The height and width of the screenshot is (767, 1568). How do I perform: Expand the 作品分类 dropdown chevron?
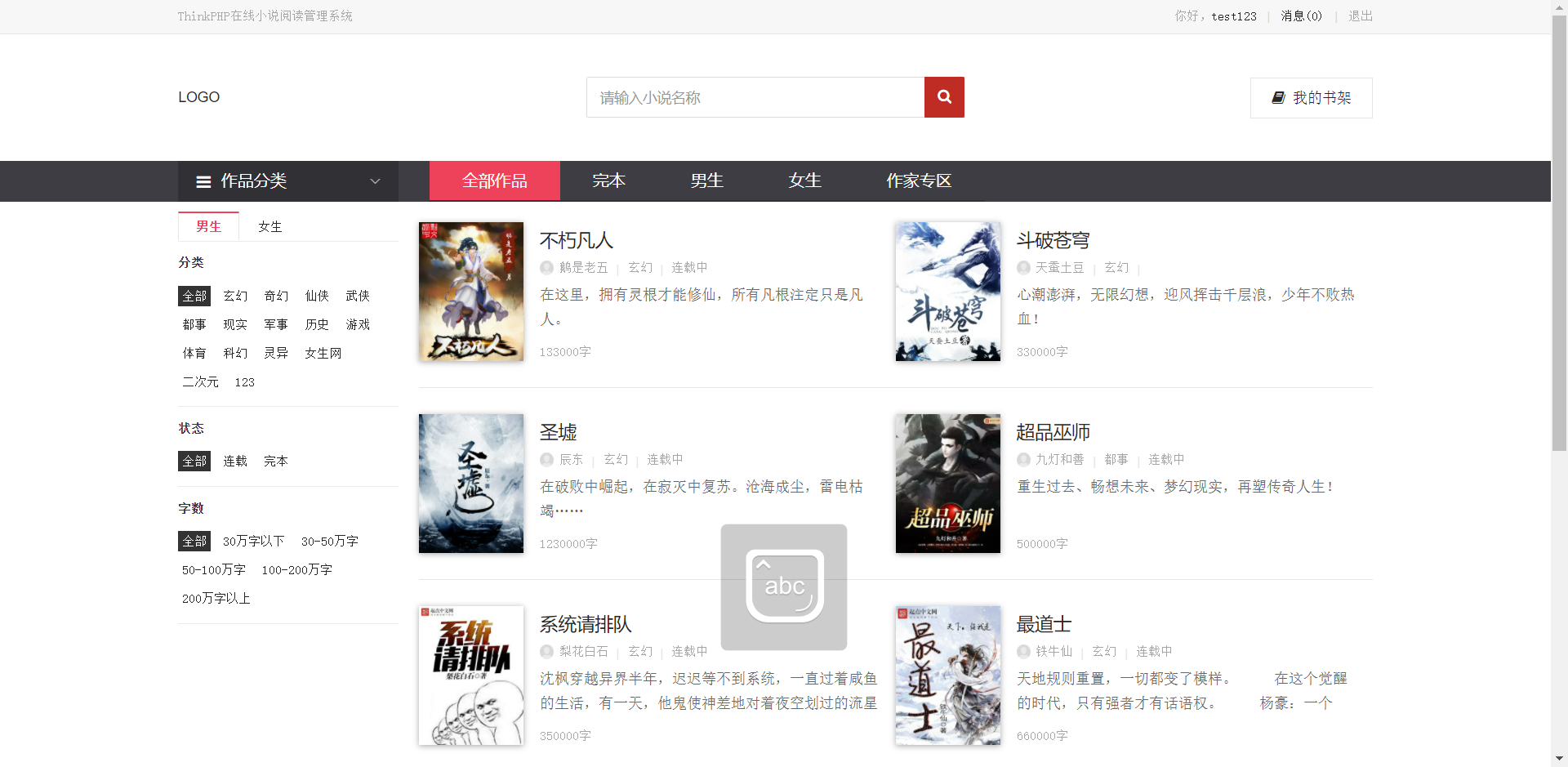[x=375, y=181]
